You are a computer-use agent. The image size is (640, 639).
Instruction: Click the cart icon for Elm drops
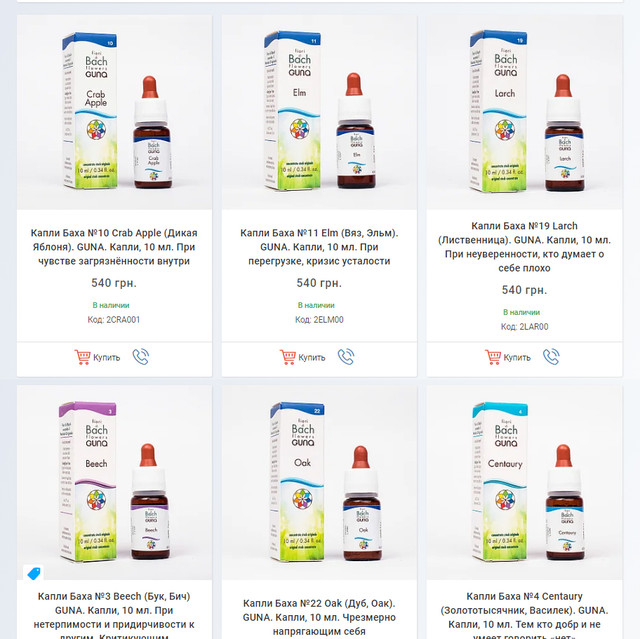coord(287,357)
